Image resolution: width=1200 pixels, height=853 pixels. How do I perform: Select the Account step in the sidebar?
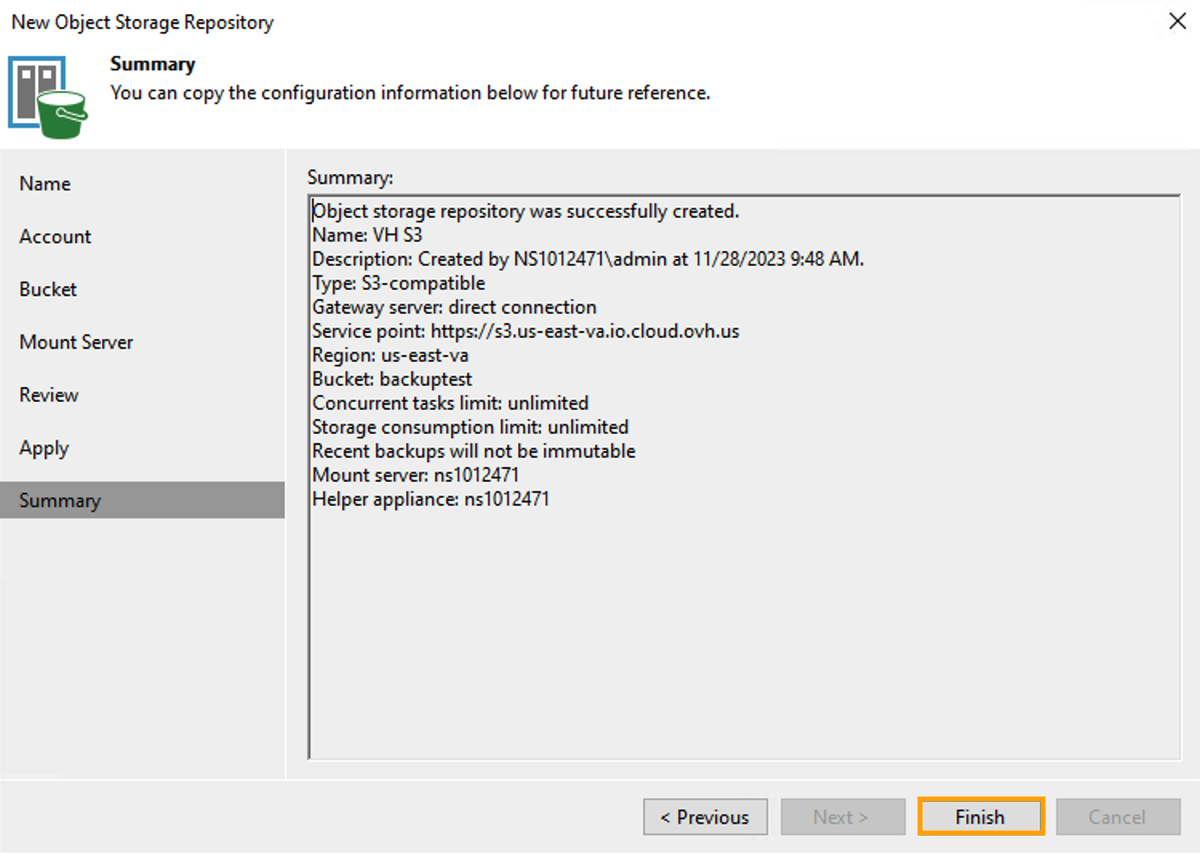(55, 236)
